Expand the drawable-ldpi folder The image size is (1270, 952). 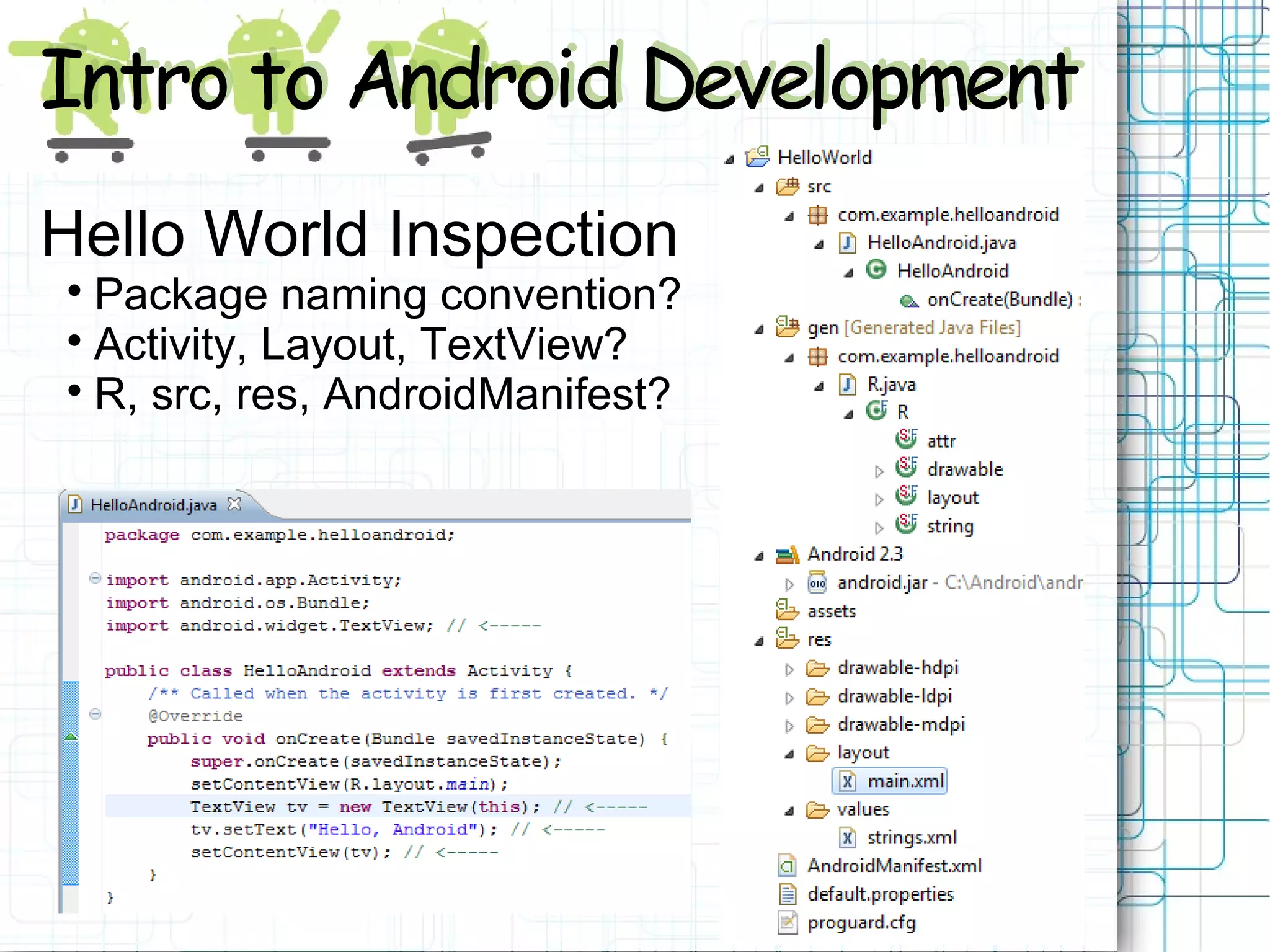click(789, 698)
